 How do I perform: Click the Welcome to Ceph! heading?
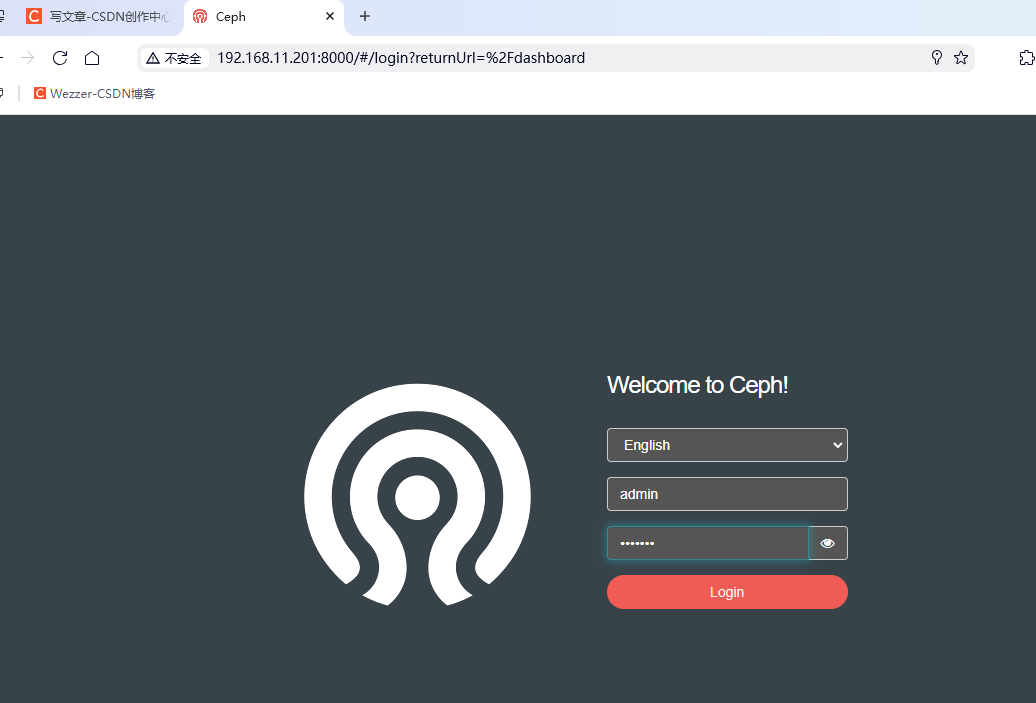tap(697, 385)
